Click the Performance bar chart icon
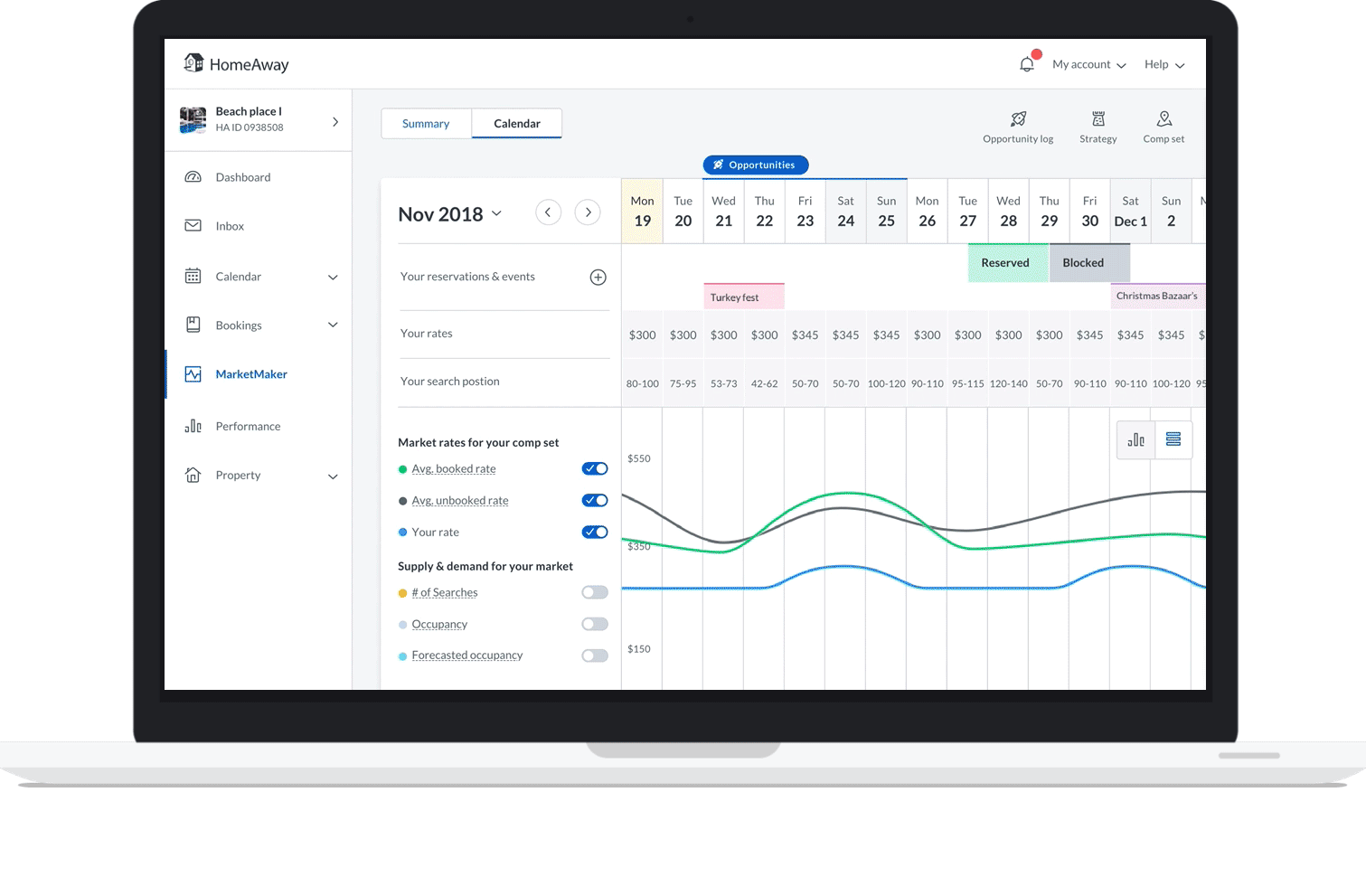Screen dimensions: 1366x896 [193, 426]
